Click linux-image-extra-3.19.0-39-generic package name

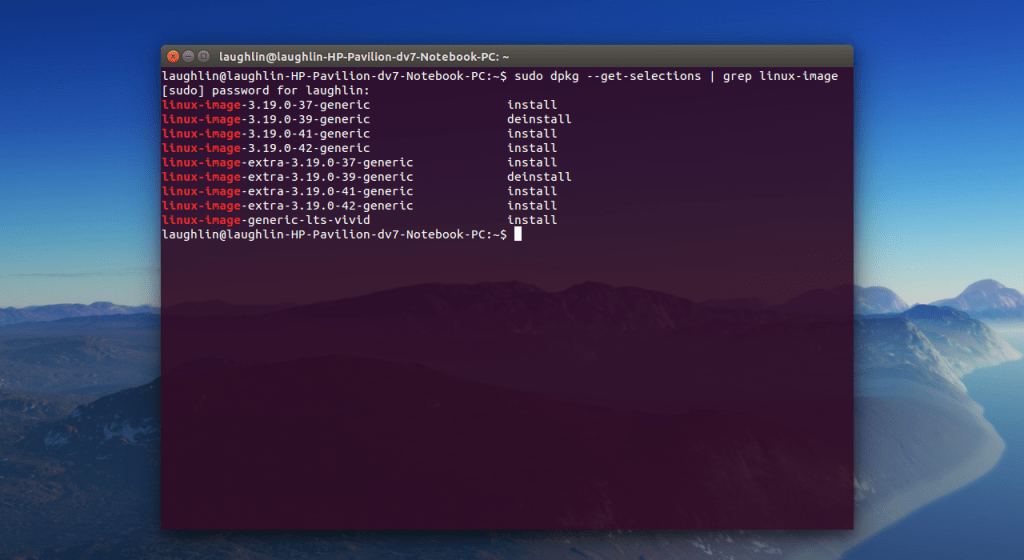coord(287,177)
